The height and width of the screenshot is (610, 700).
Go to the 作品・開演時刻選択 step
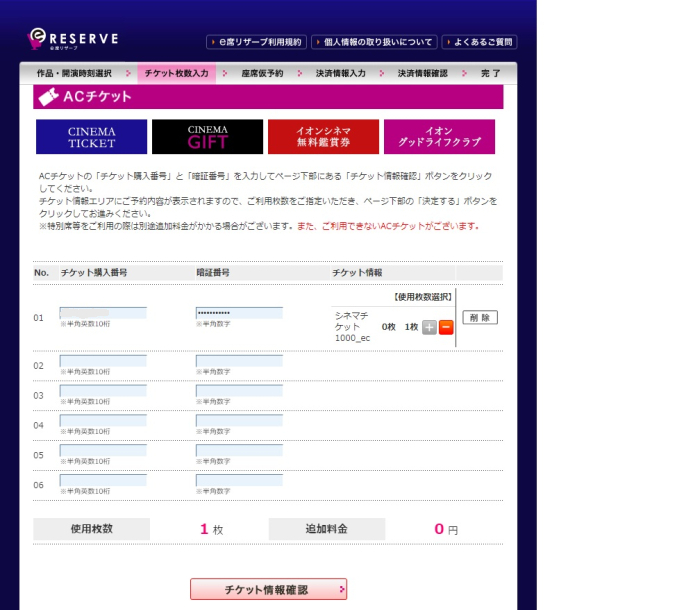(74, 74)
